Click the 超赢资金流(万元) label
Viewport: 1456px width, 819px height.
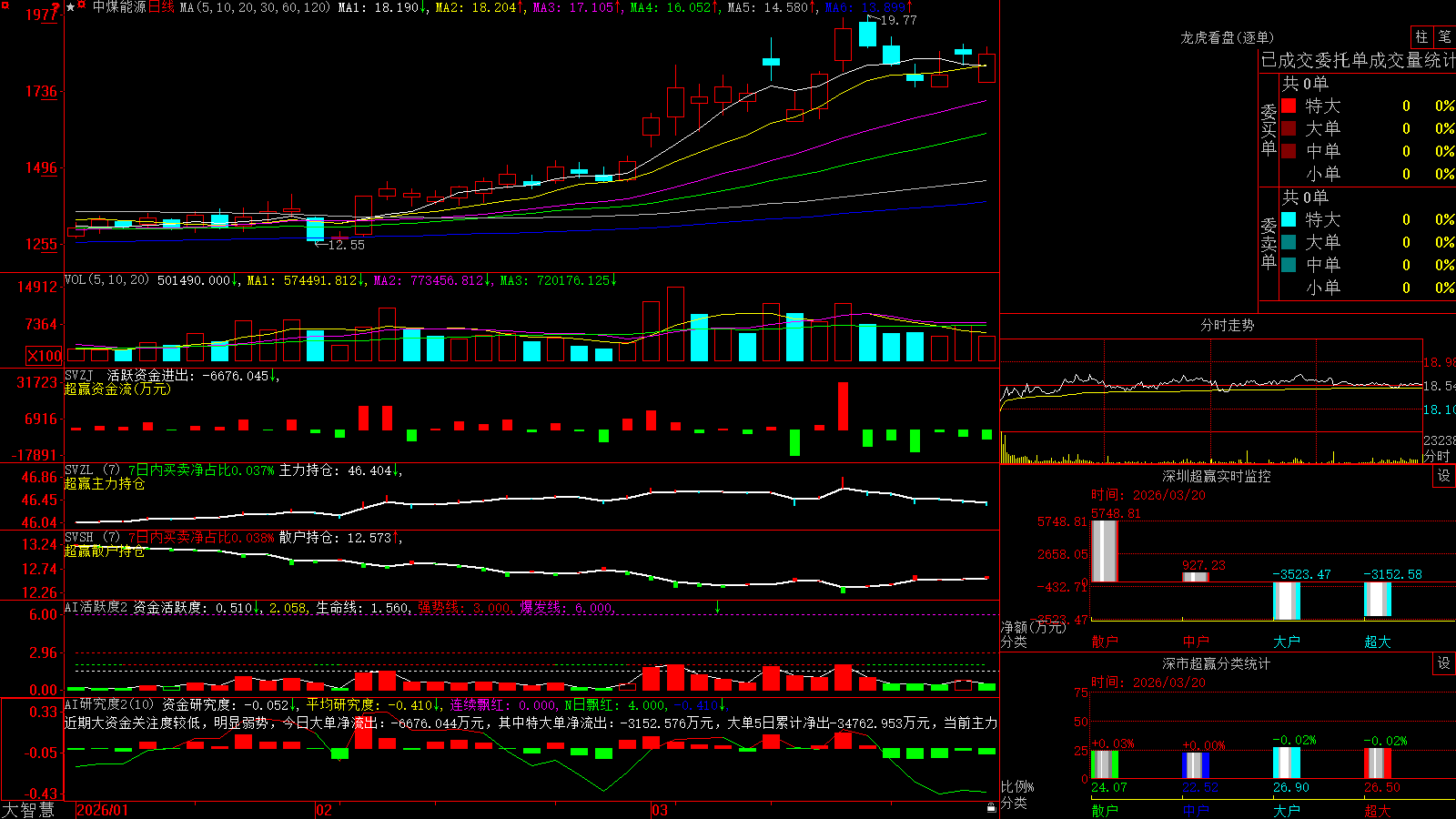[x=117, y=389]
